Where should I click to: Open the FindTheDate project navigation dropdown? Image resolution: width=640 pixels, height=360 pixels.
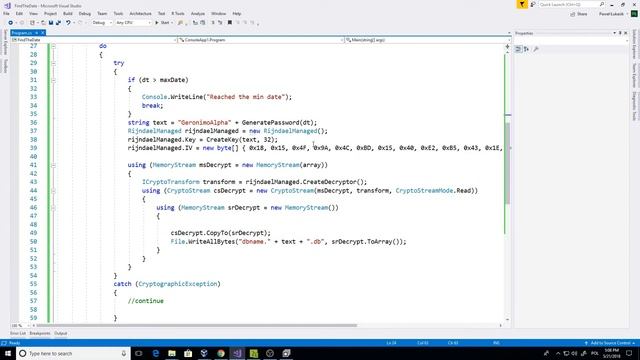click(x=94, y=40)
